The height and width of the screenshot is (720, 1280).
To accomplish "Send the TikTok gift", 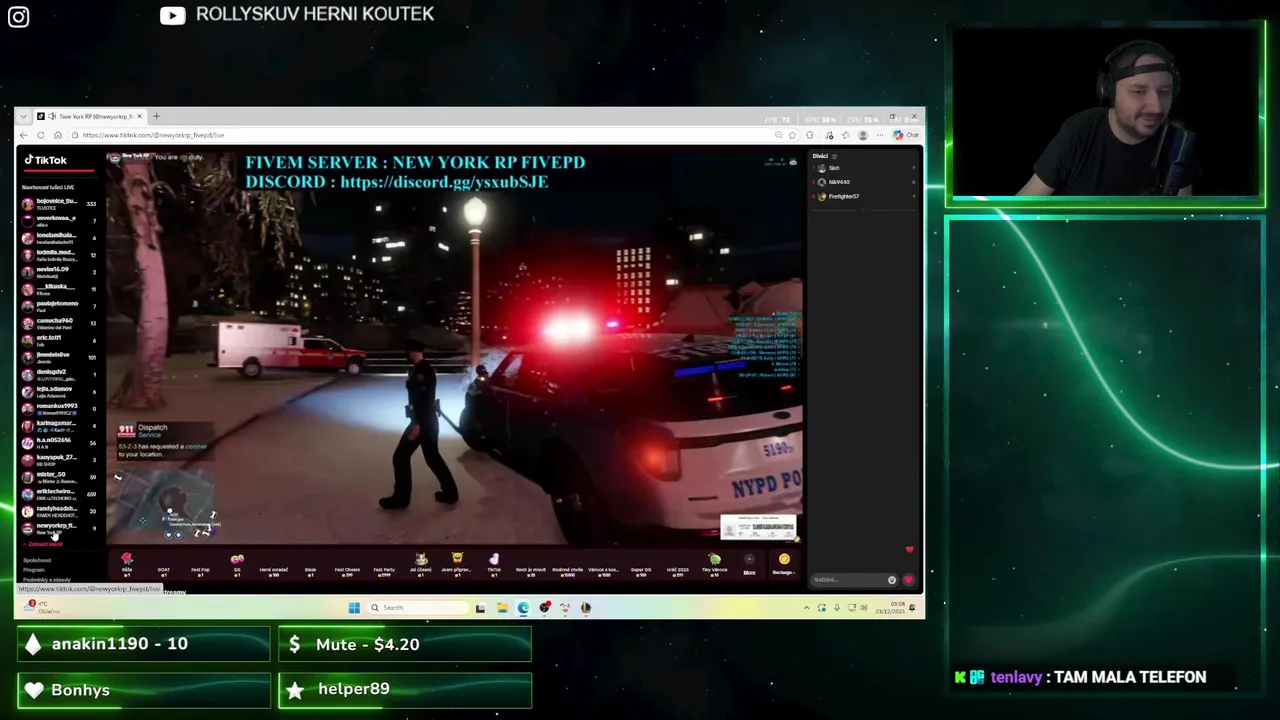I will 494,563.
